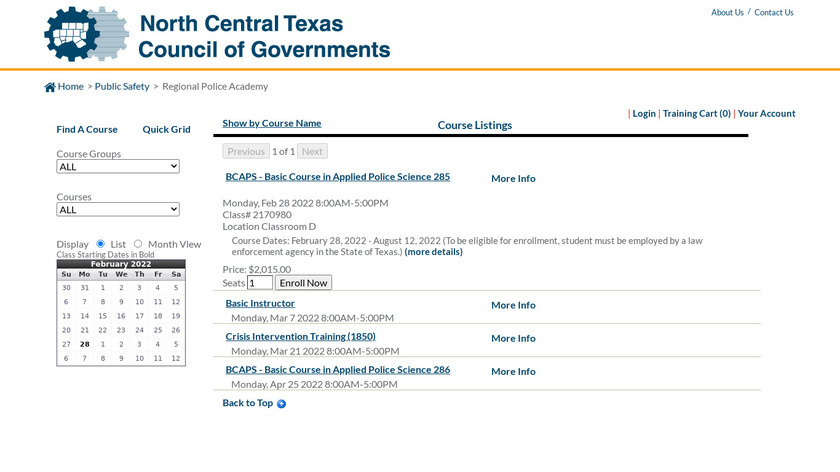The height and width of the screenshot is (472, 840).
Task: Open the Courses dropdown
Action: (x=118, y=209)
